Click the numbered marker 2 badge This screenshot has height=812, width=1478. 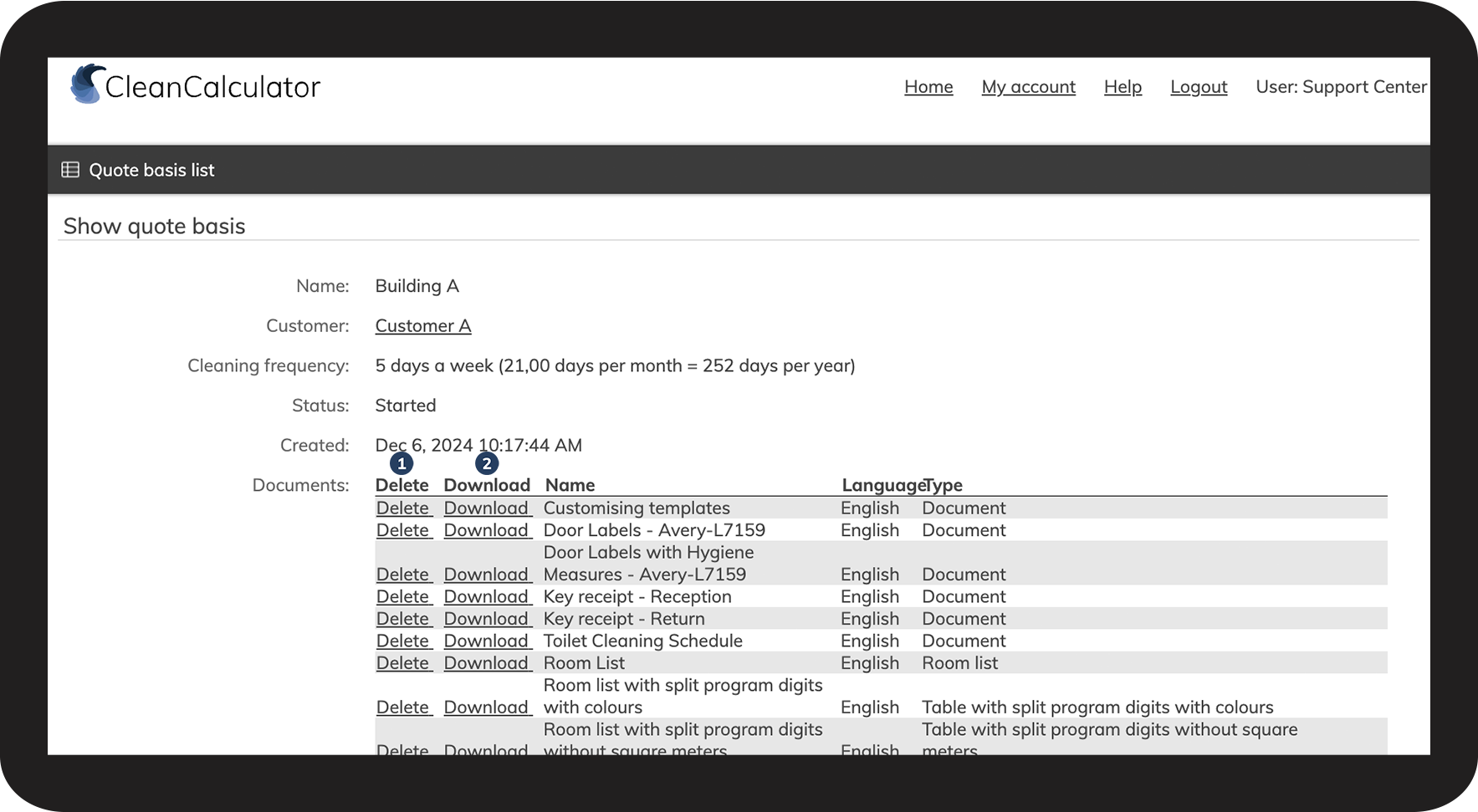(x=486, y=463)
